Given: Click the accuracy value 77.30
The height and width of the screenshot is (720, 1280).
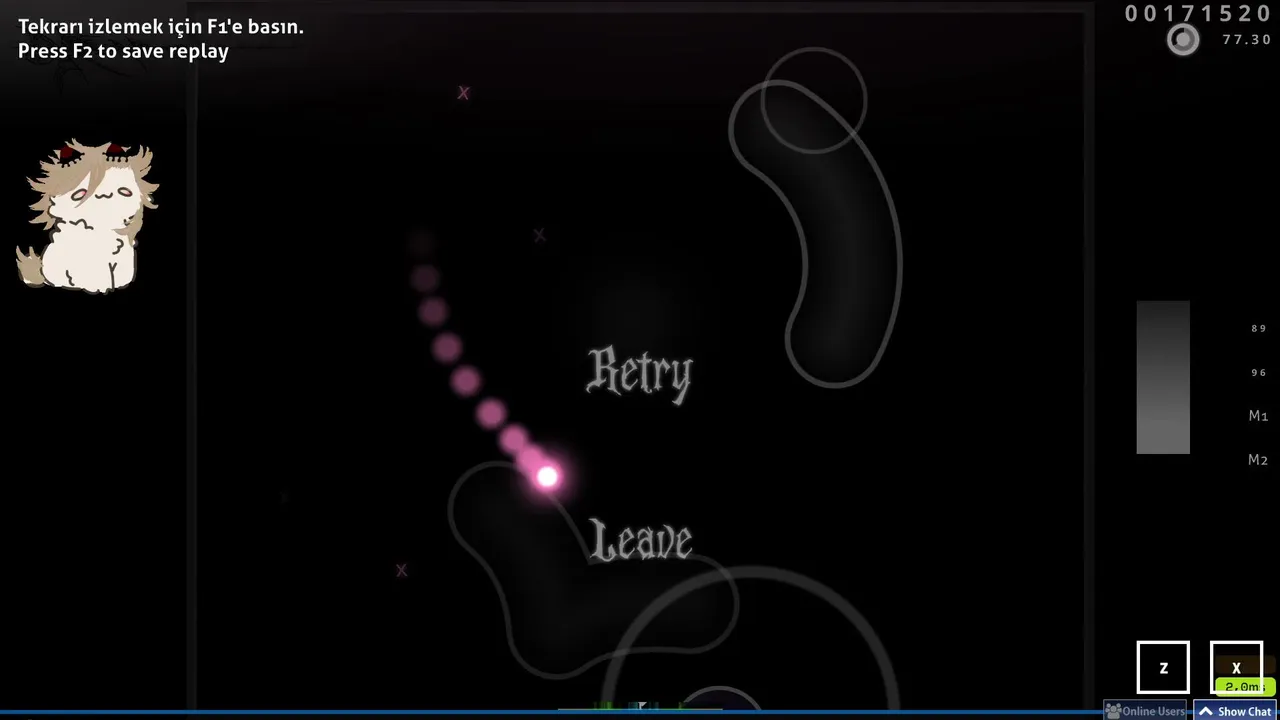Looking at the screenshot, I should point(1247,40).
